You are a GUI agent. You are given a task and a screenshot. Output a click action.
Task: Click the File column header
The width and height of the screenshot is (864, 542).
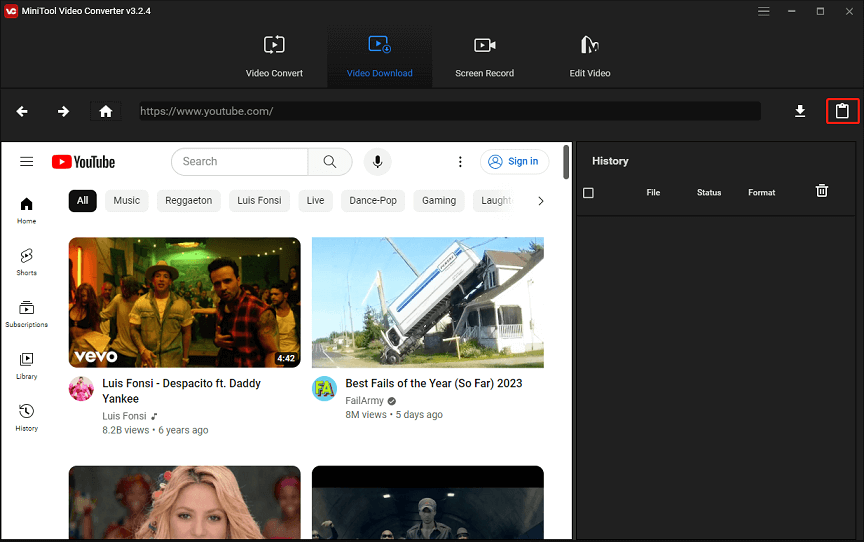pos(653,192)
